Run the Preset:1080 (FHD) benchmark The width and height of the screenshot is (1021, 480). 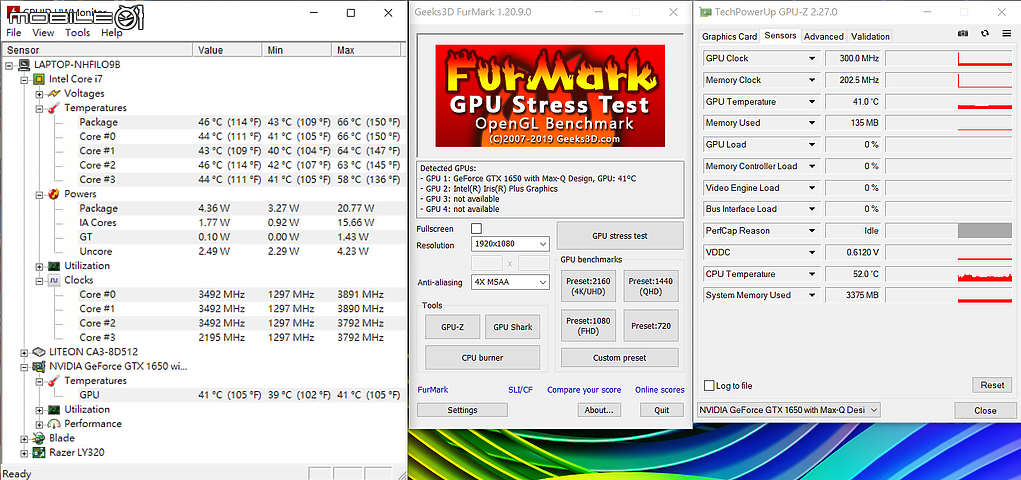[x=588, y=325]
